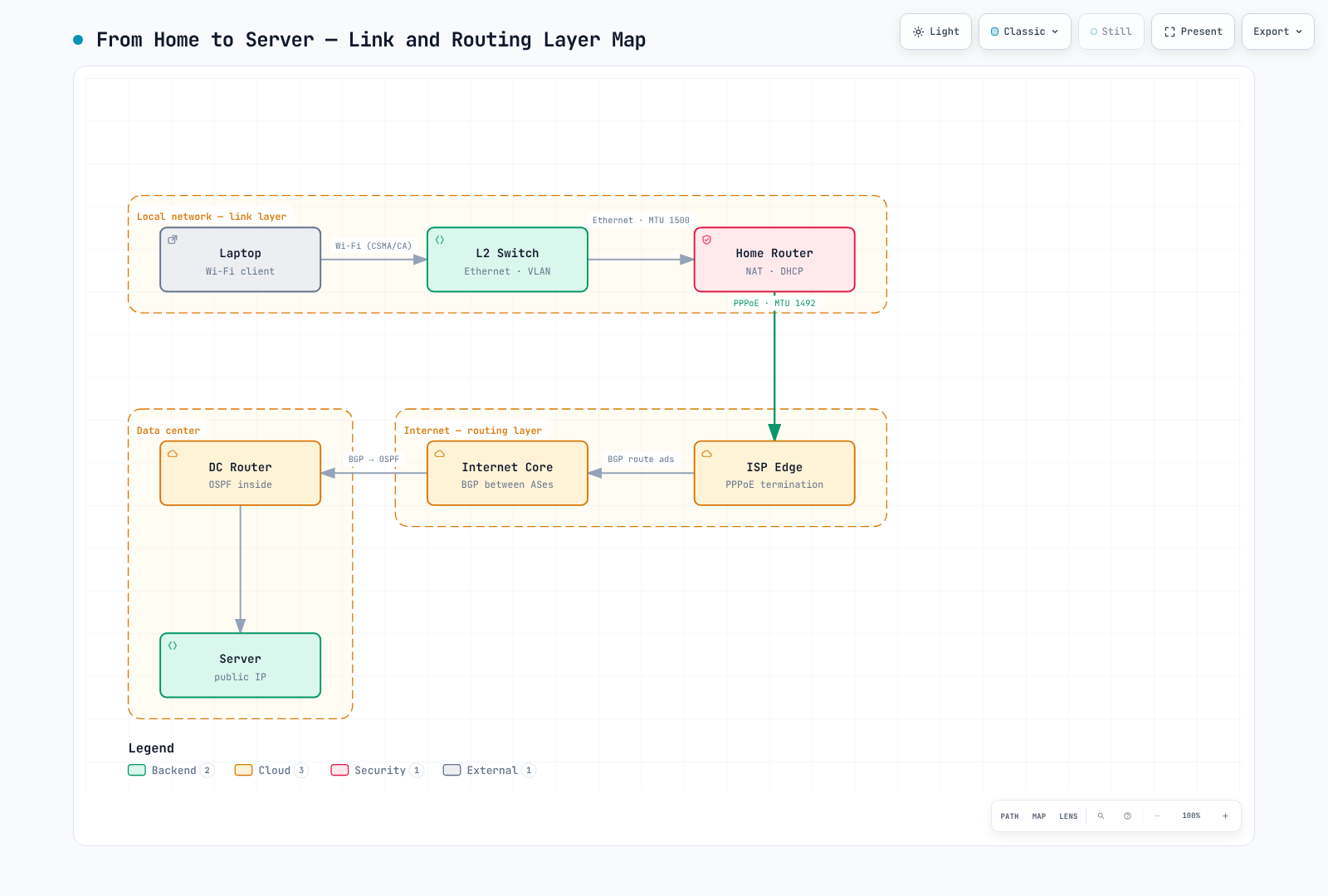
Task: Select the Laptop node
Action: click(241, 260)
